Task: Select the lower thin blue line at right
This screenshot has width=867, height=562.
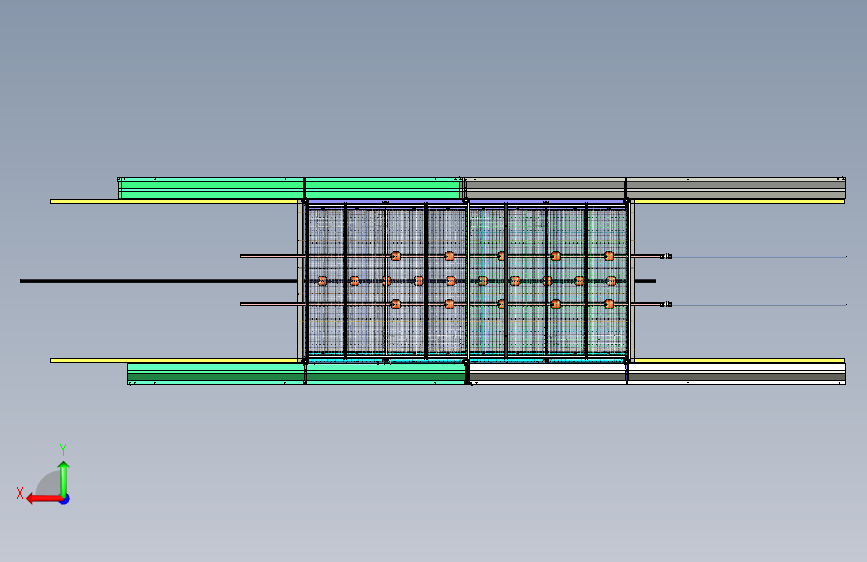Action: tap(759, 305)
